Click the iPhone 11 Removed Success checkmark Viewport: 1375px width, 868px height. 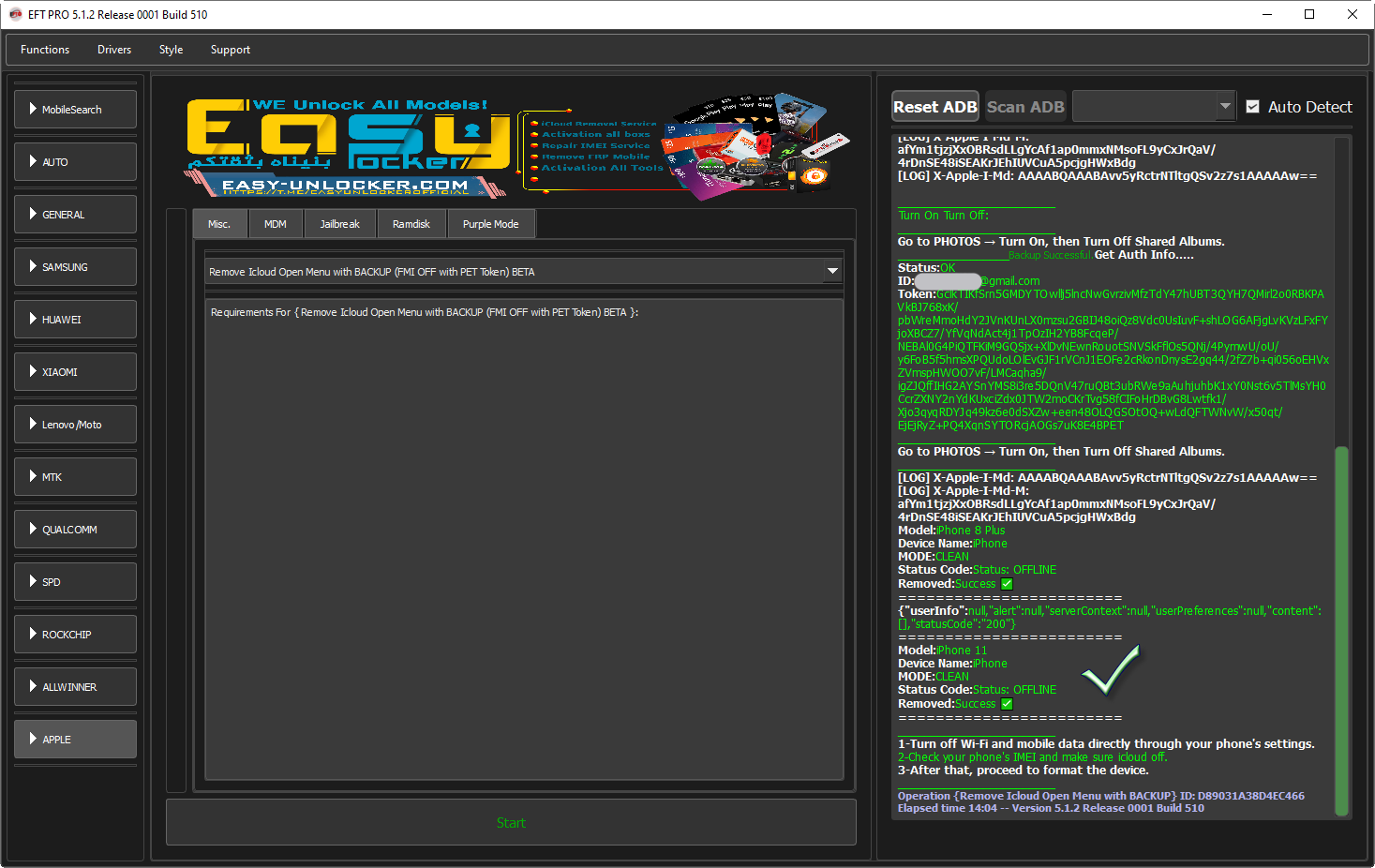(1007, 704)
